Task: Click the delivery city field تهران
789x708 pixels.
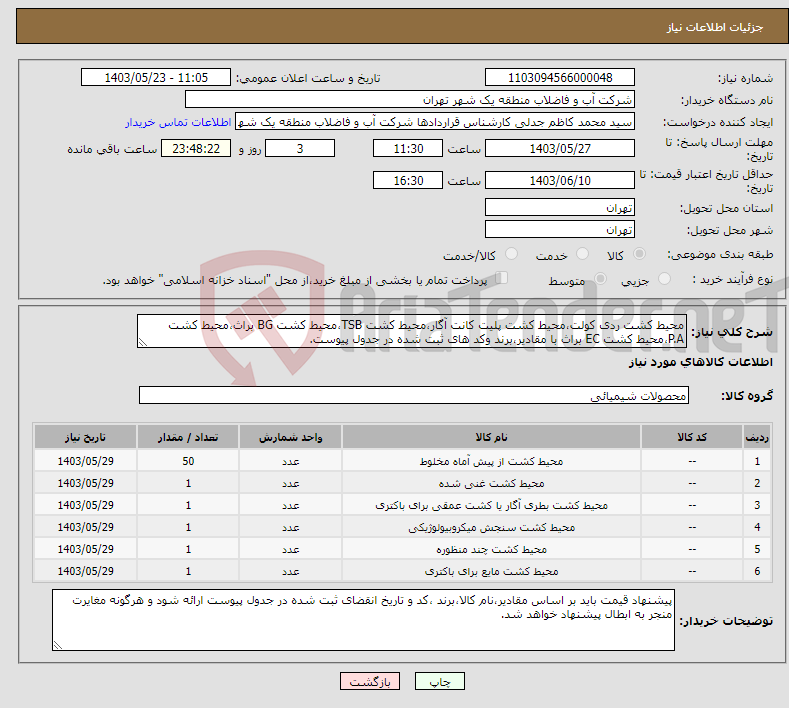Action: 560,229
